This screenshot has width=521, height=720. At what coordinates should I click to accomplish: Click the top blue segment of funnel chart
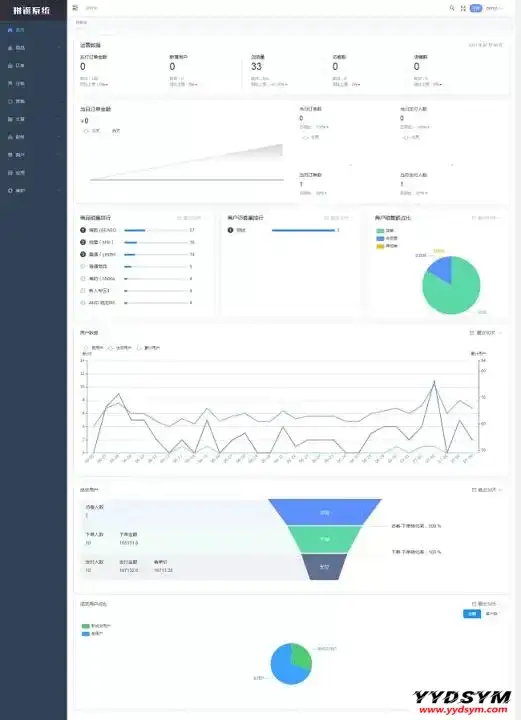pyautogui.click(x=325, y=512)
